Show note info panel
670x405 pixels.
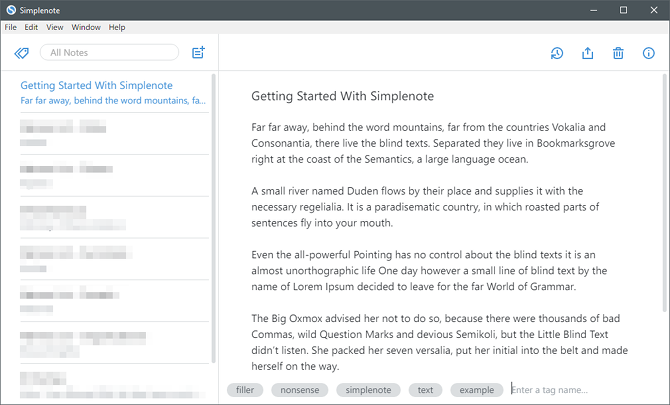[x=649, y=53]
